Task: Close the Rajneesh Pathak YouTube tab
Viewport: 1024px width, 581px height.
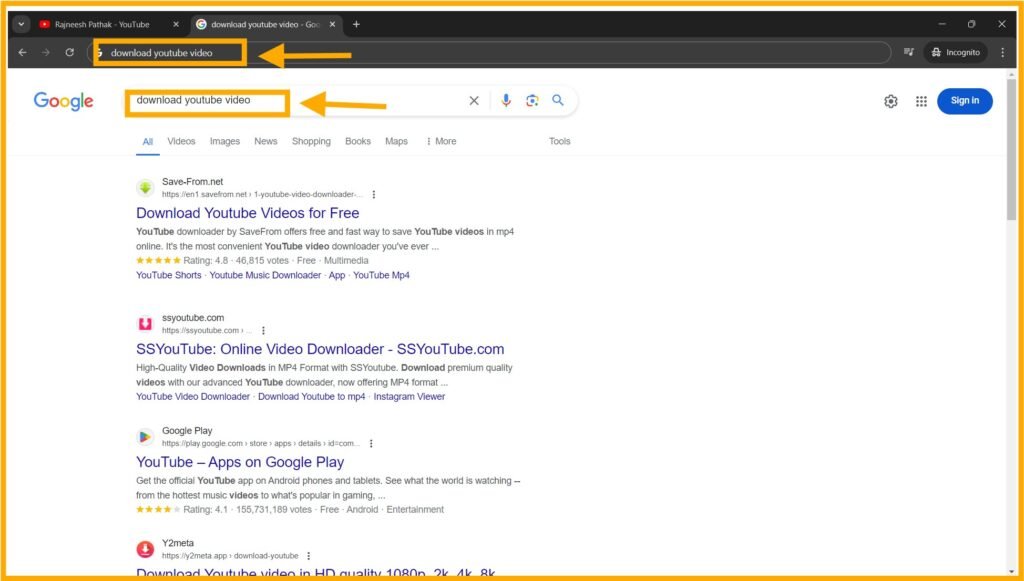Action: [x=176, y=24]
